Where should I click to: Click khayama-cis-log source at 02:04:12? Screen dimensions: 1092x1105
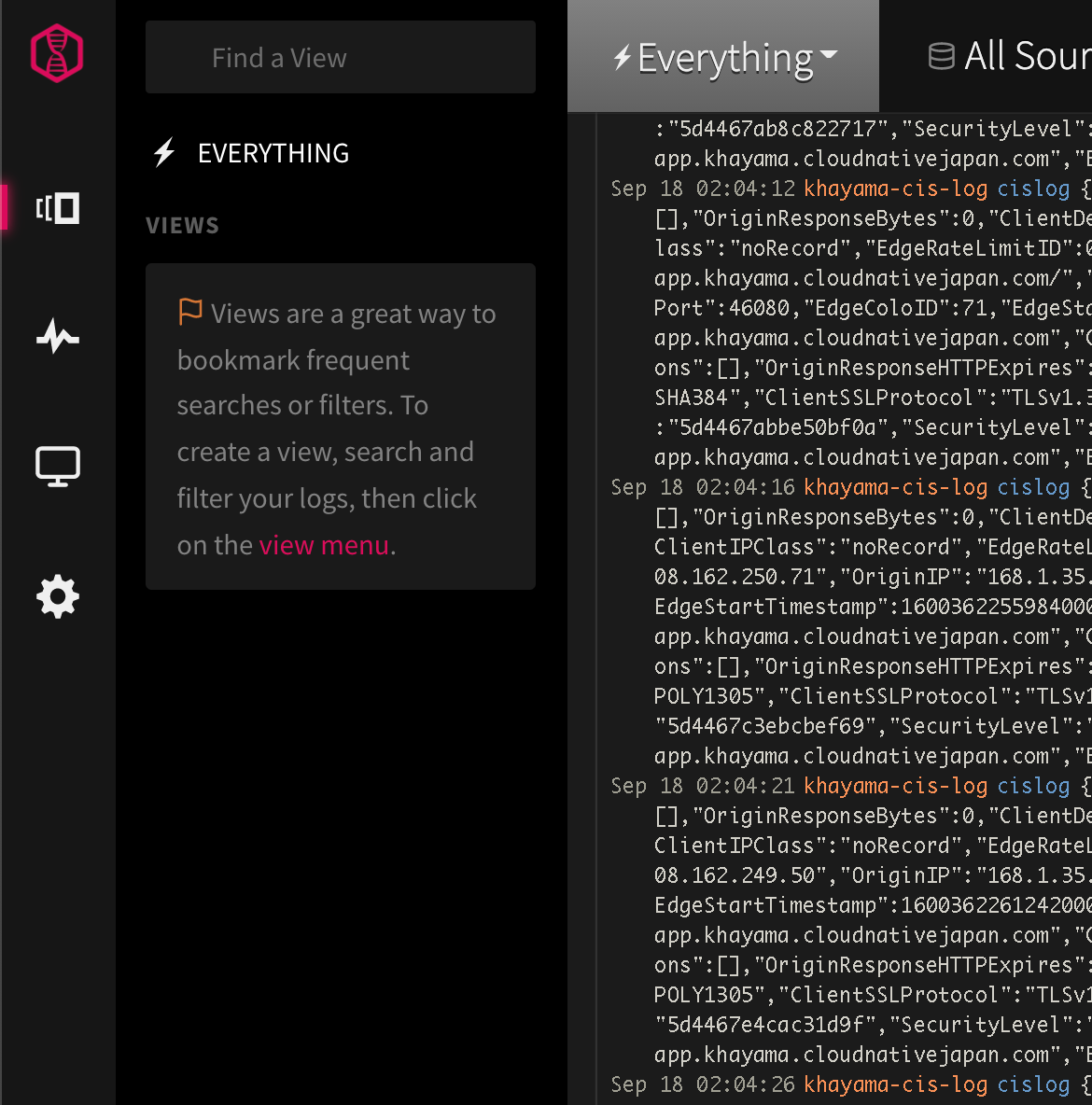(x=895, y=189)
